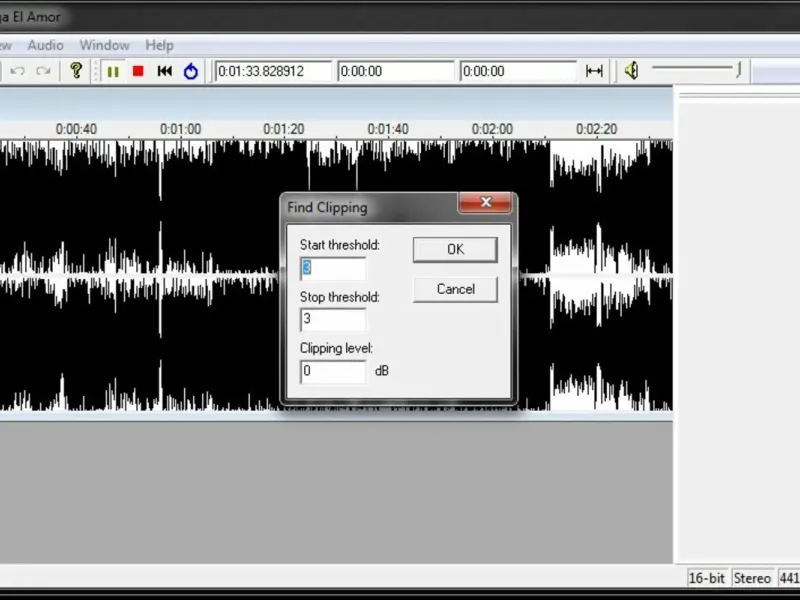
Task: Toggle the blue loop playback icon
Action: click(x=191, y=71)
